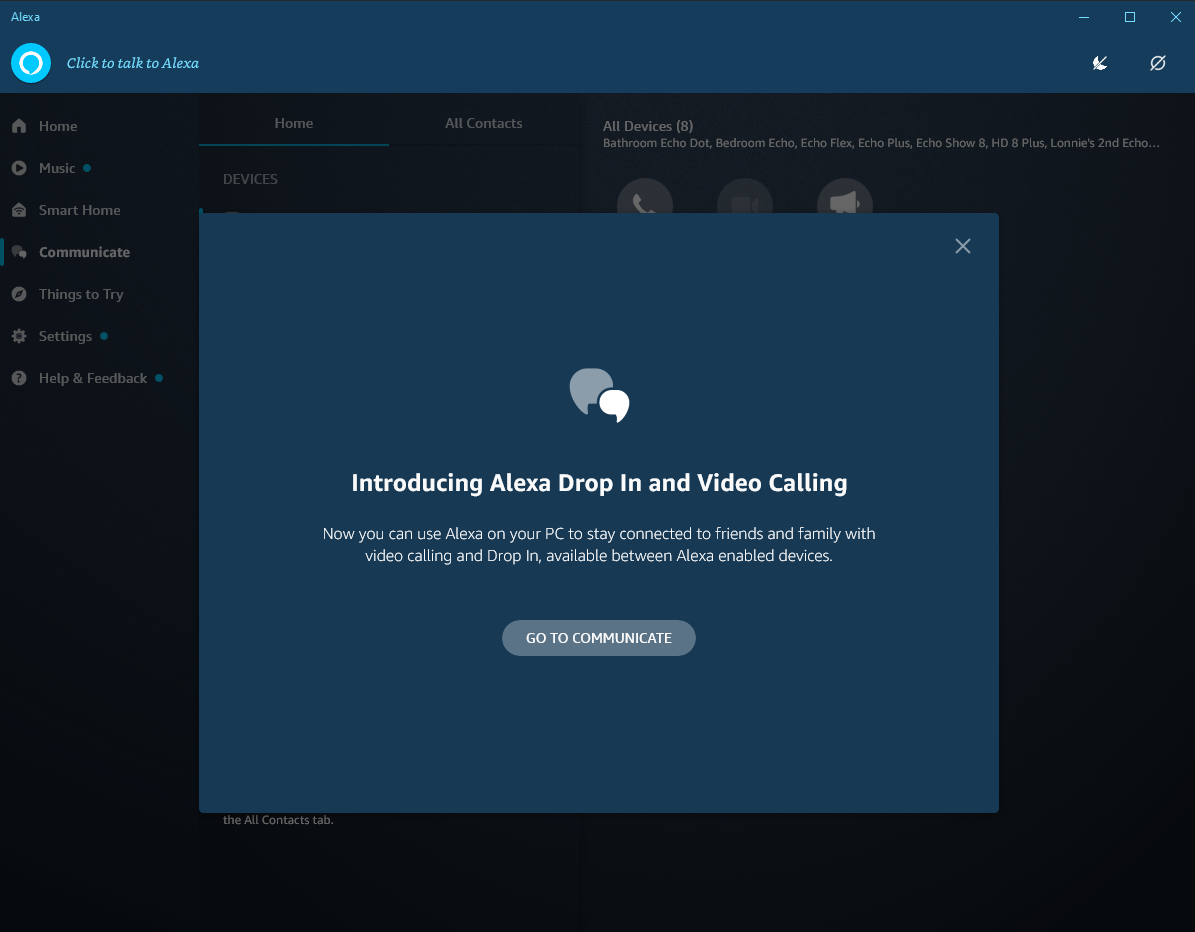Maximize the Alexa window
1195x932 pixels.
click(1129, 17)
